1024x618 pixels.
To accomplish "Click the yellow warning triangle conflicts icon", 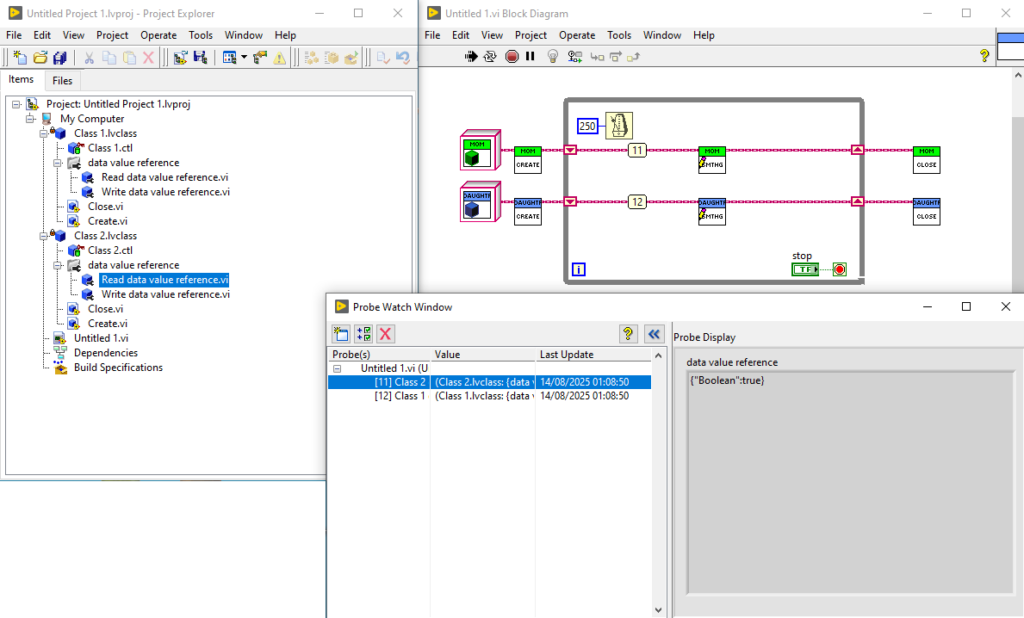I will (x=280, y=57).
